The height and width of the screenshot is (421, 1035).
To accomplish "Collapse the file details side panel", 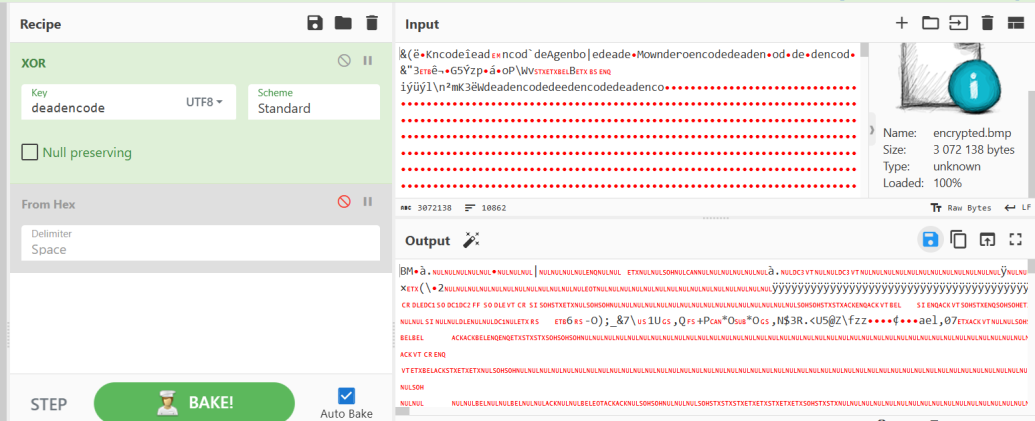I will pos(873,130).
